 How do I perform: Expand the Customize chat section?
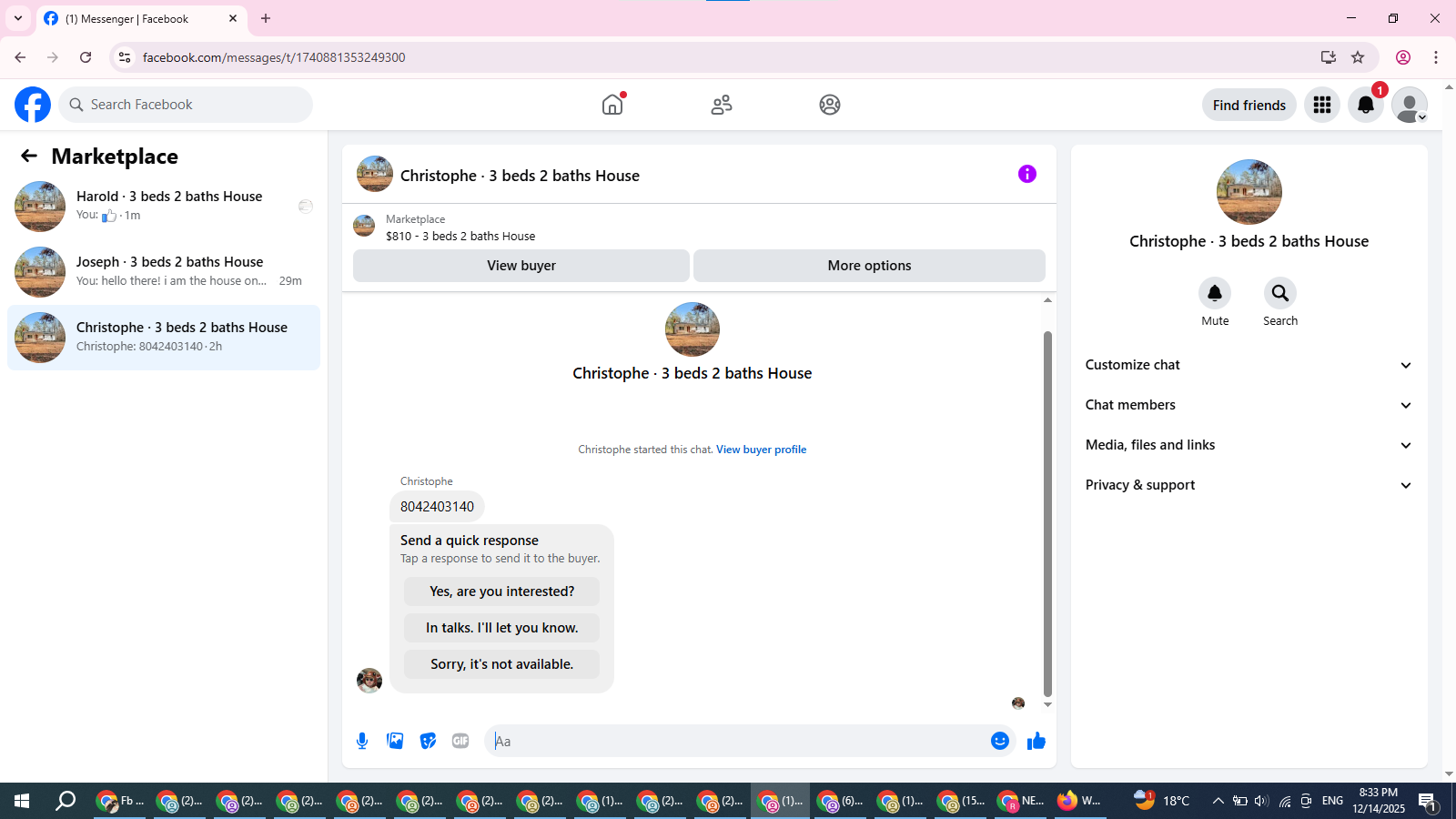(1249, 365)
